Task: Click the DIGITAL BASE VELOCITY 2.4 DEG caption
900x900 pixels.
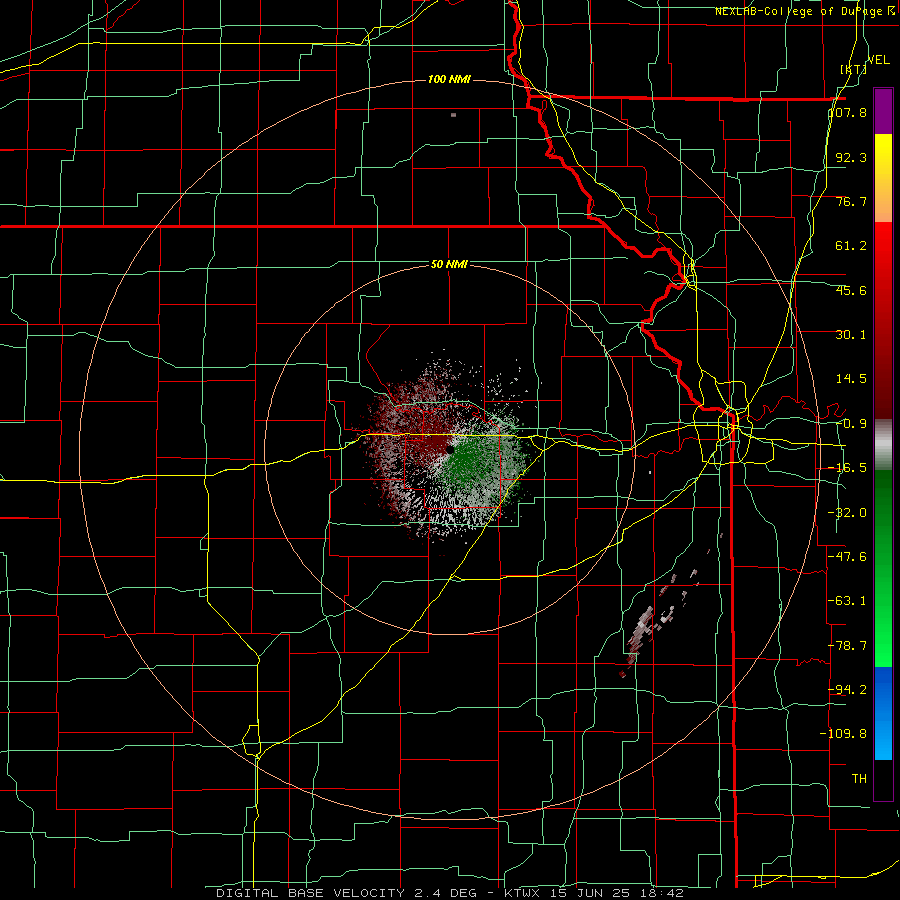Action: coord(352,893)
